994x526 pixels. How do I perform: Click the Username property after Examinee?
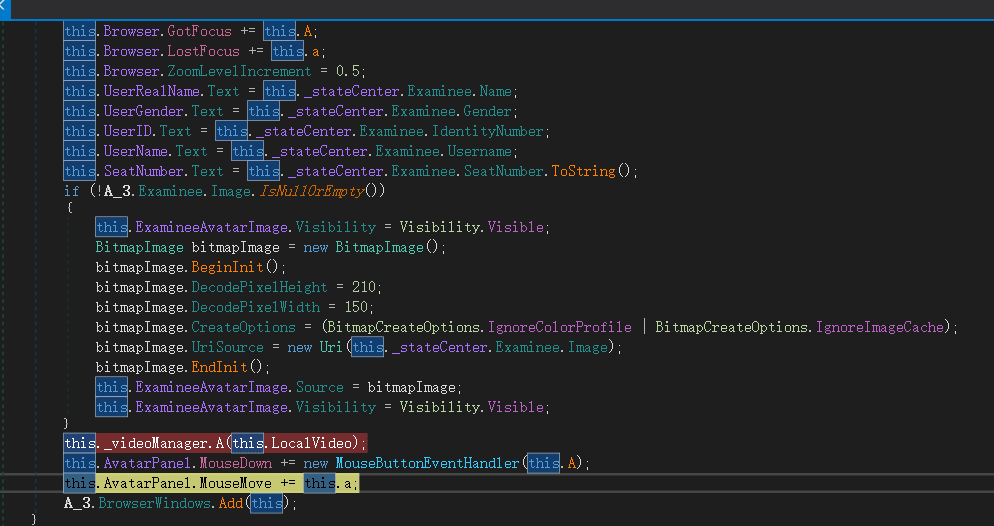[480, 151]
